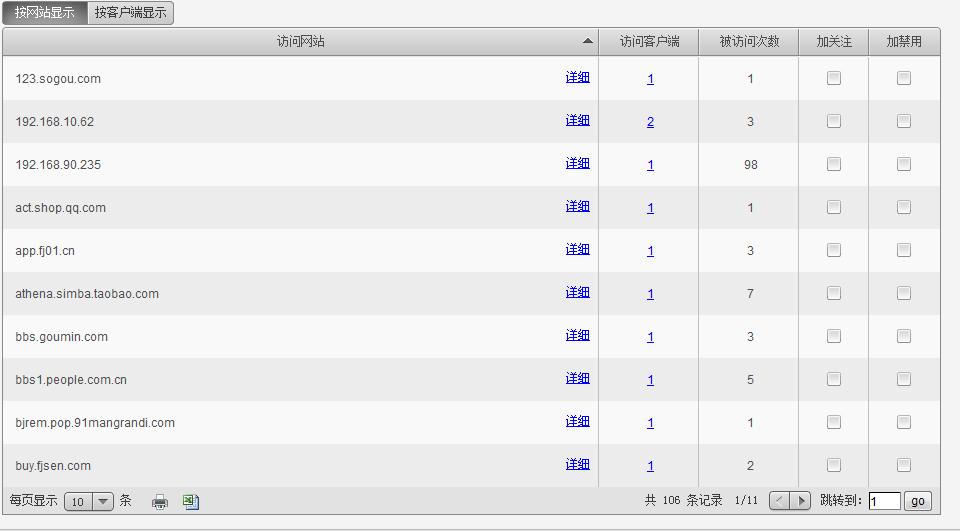
Task: Check 加禁用 for 123.sogou.com
Action: click(904, 78)
